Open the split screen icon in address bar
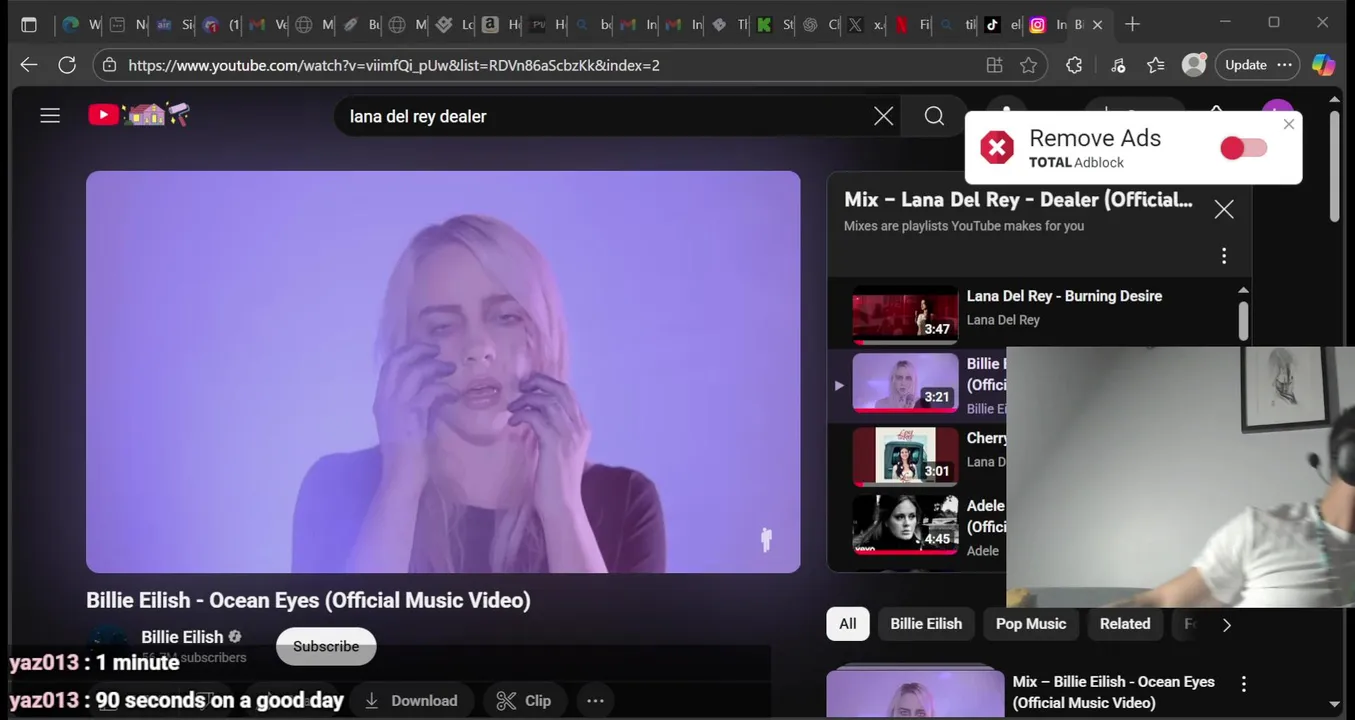Image resolution: width=1355 pixels, height=720 pixels. coord(994,65)
